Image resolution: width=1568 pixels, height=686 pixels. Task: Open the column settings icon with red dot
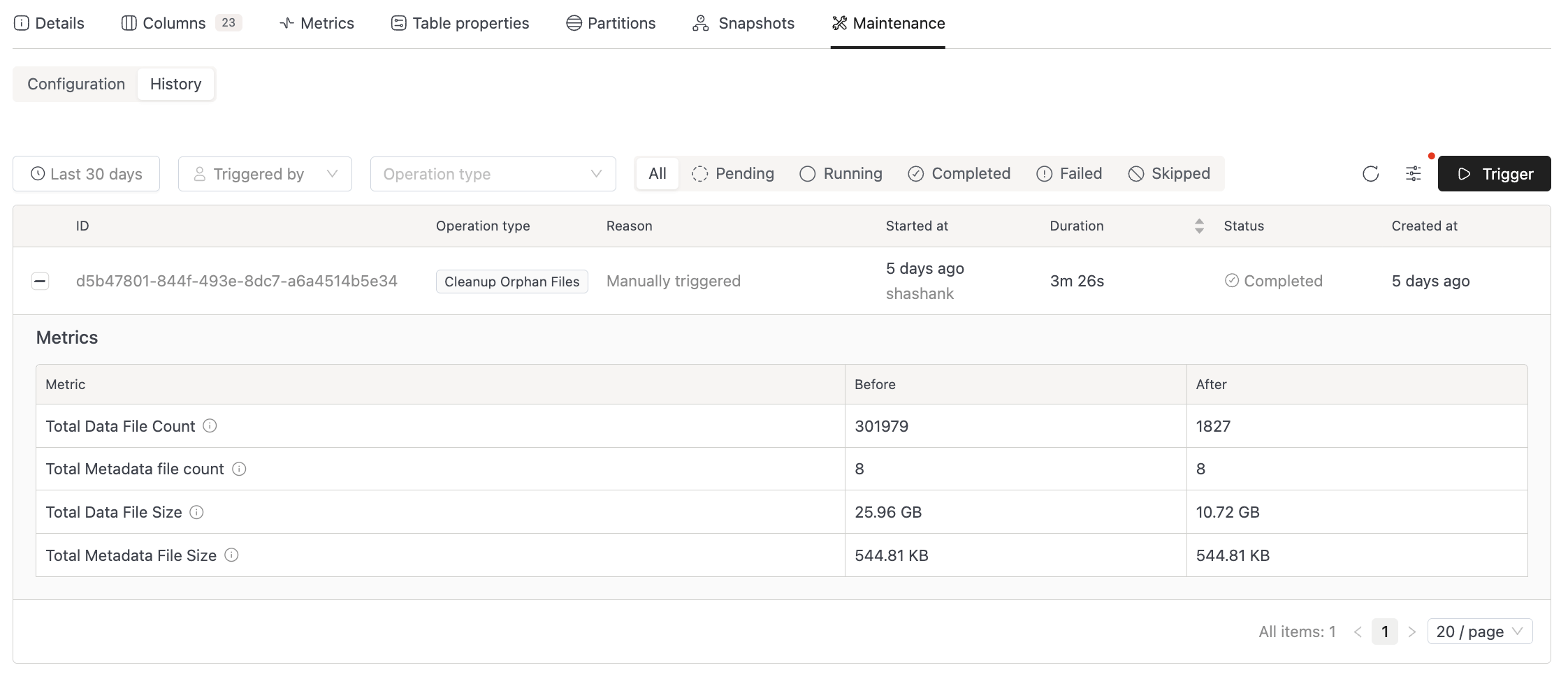(x=1413, y=173)
